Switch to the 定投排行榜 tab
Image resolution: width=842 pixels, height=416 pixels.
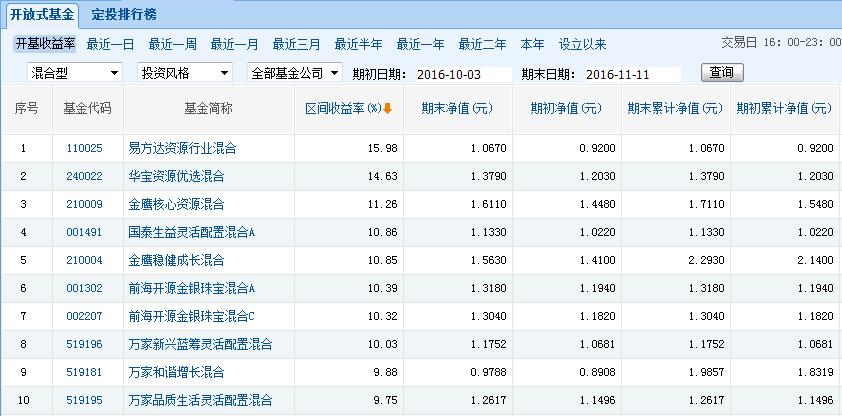tap(124, 14)
